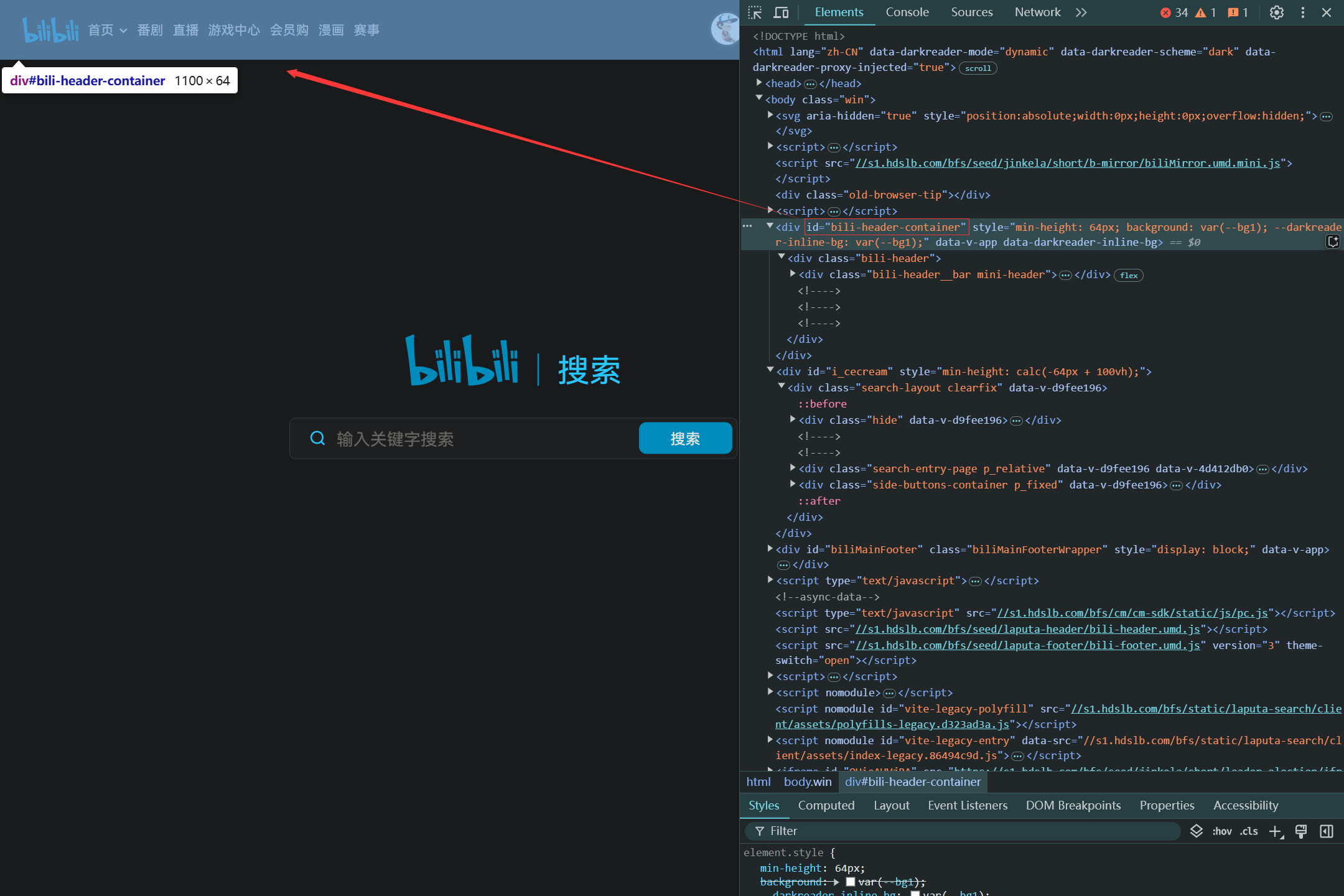Open the Properties tab

pyautogui.click(x=1167, y=806)
